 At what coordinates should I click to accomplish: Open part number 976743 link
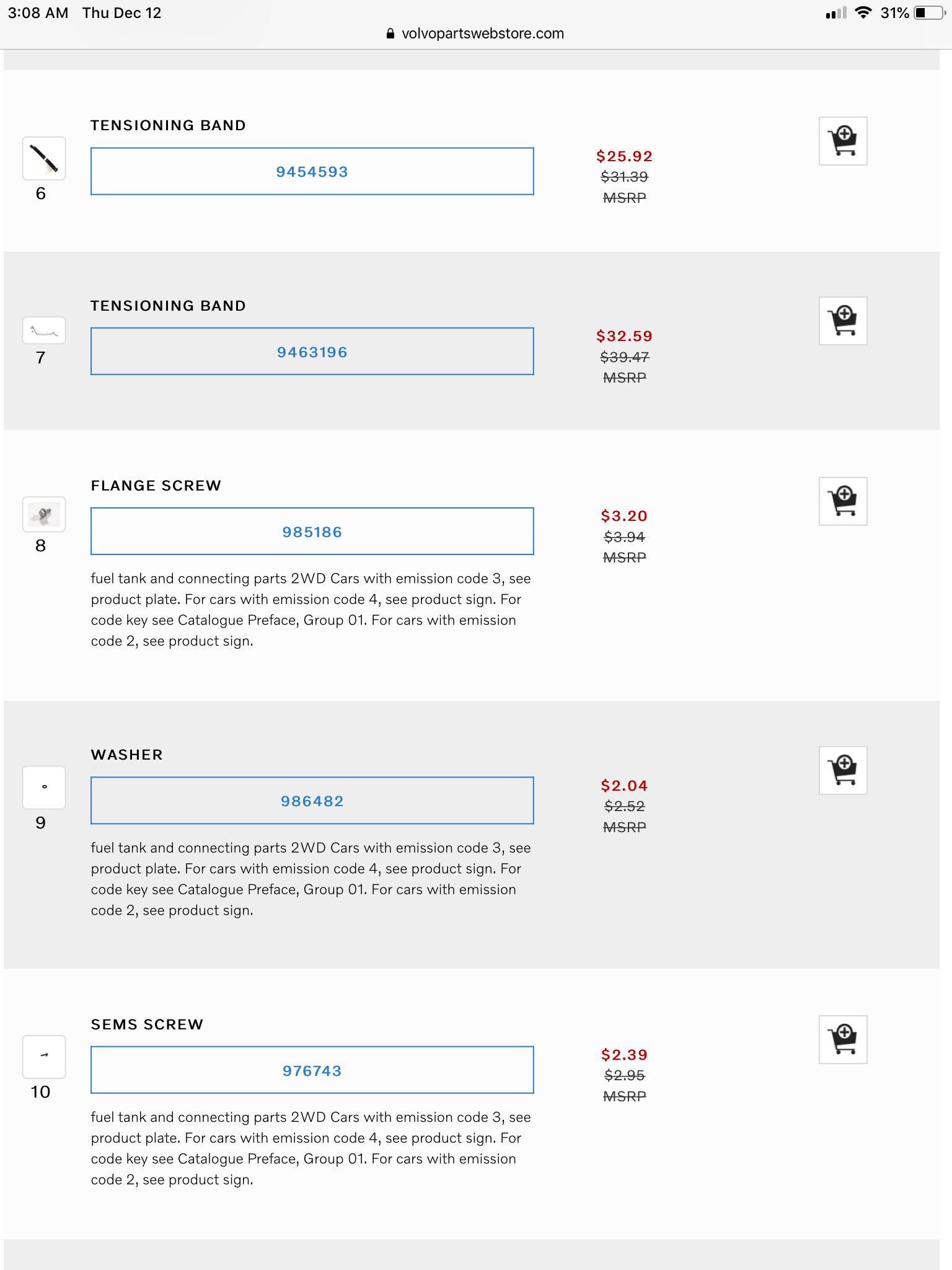[x=312, y=1070]
